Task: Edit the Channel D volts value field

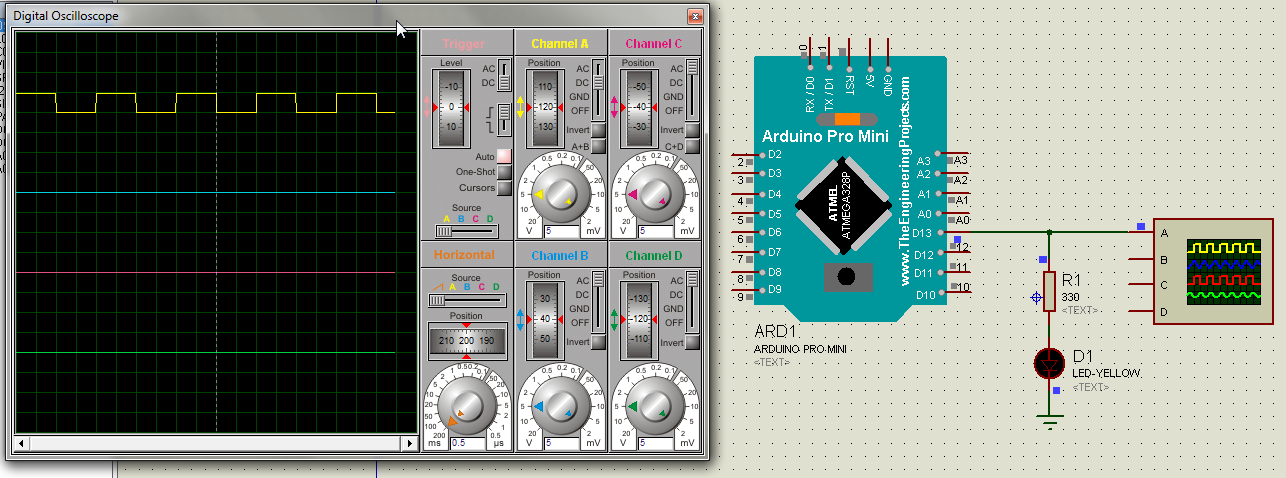Action: coord(654,442)
